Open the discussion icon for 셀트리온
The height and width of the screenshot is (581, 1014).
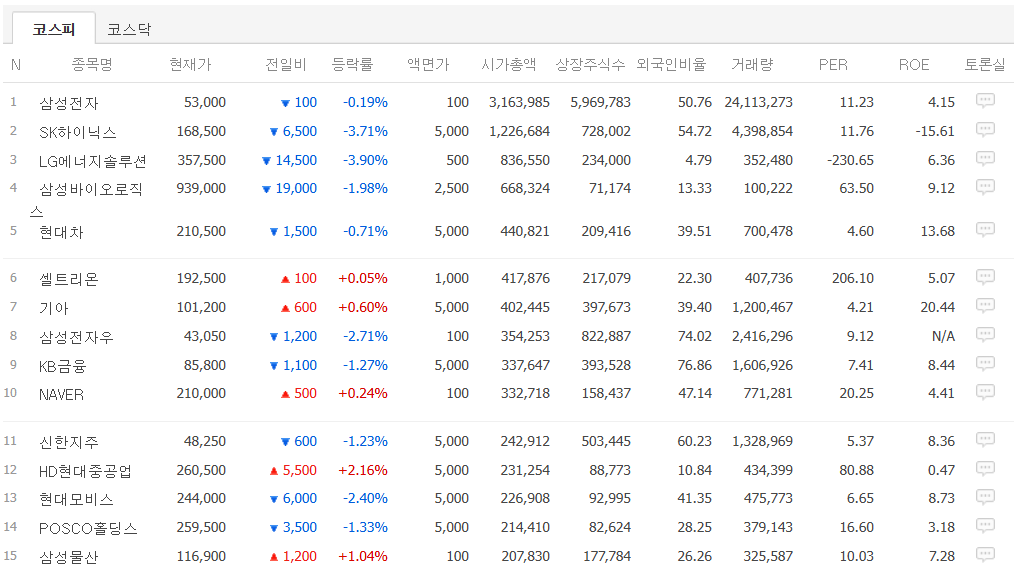(986, 278)
